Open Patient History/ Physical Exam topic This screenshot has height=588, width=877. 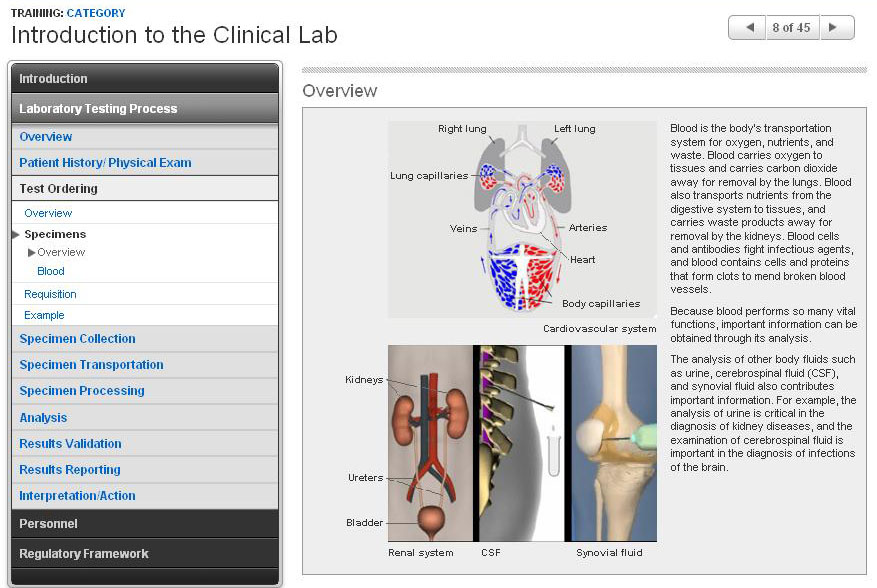[x=105, y=163]
